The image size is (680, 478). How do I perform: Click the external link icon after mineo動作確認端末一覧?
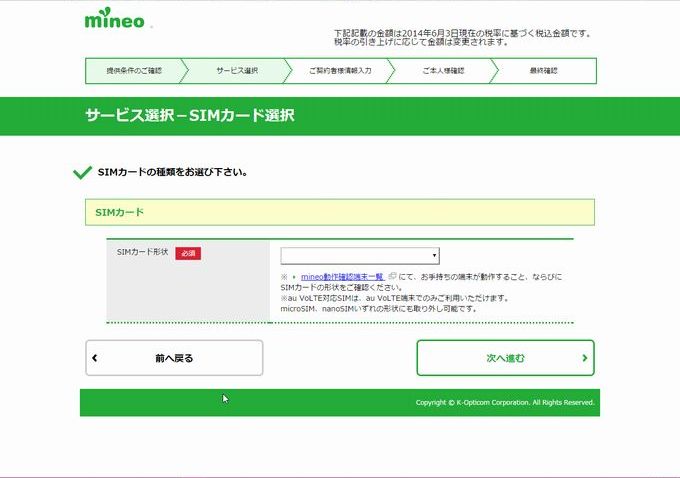[x=392, y=277]
